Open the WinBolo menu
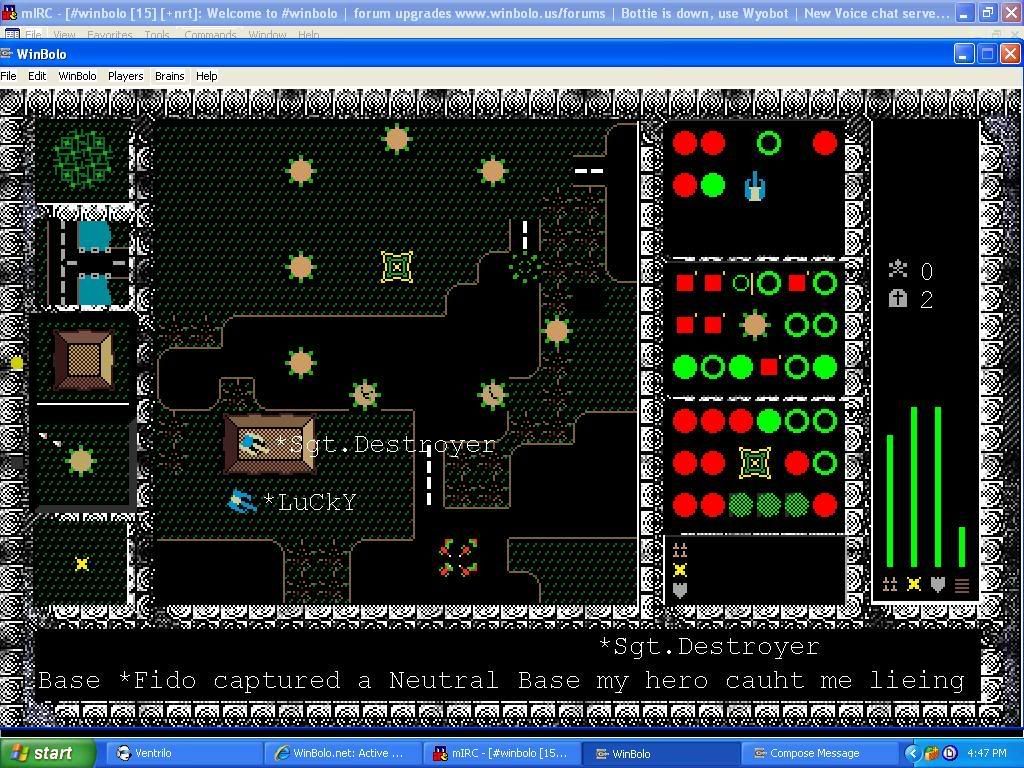Image resolution: width=1024 pixels, height=768 pixels. [77, 76]
